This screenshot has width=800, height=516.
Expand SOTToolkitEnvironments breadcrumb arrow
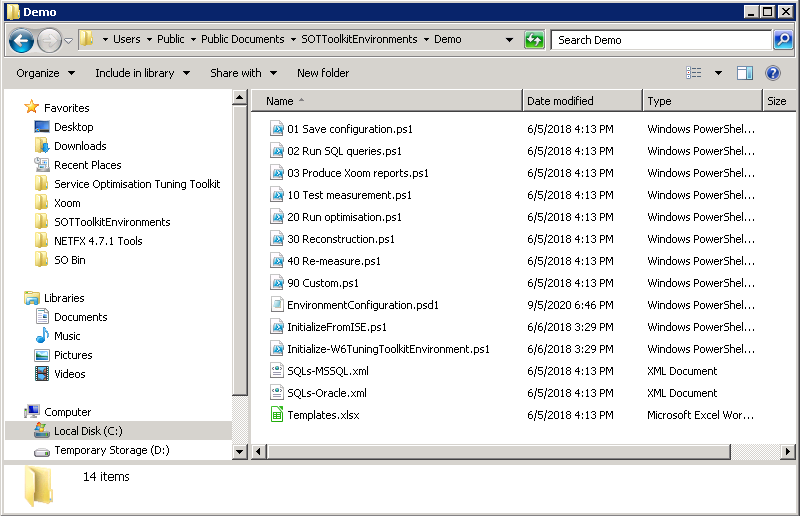[x=426, y=39]
